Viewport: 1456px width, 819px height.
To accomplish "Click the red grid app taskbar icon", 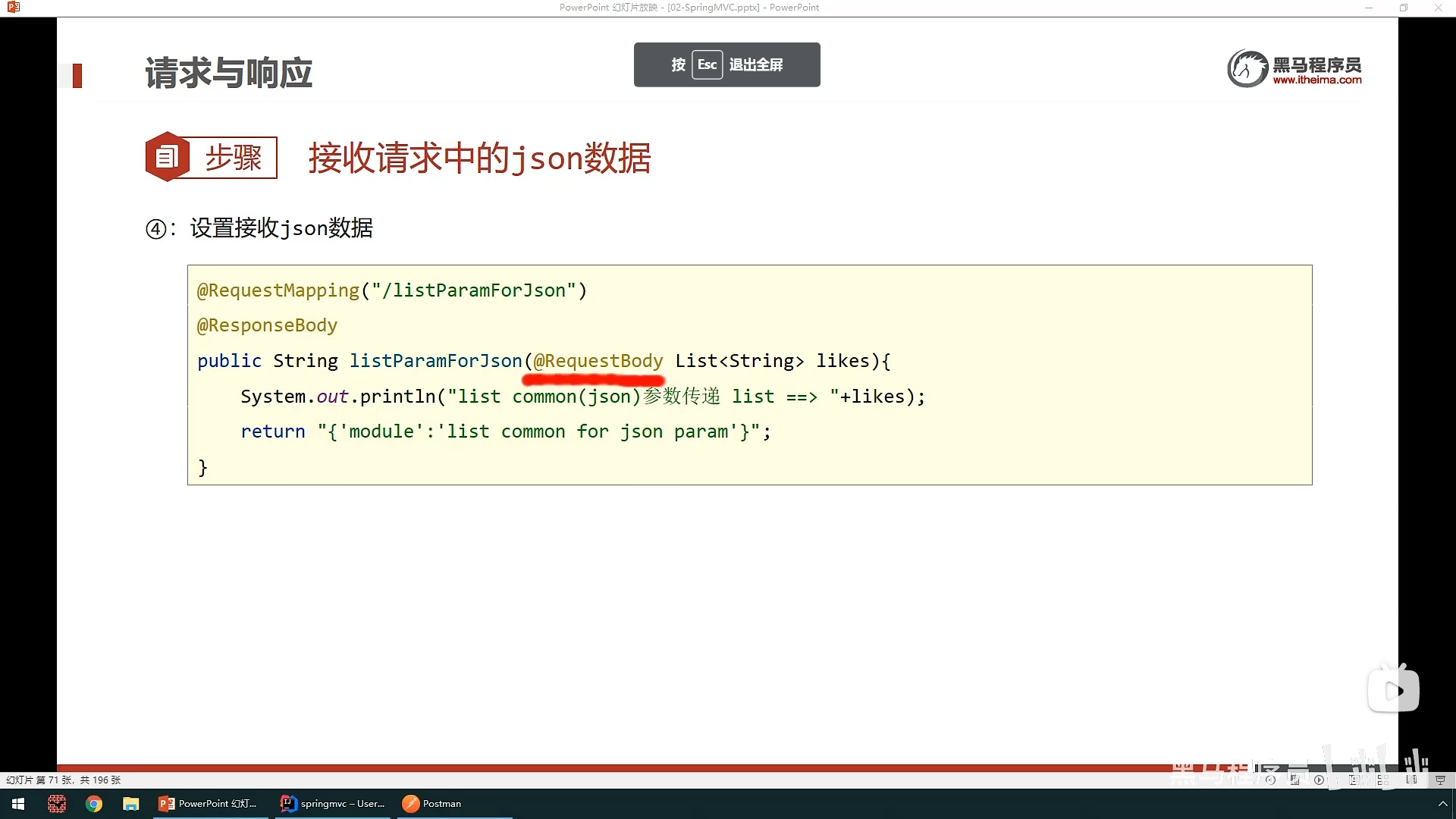I will pos(57,804).
